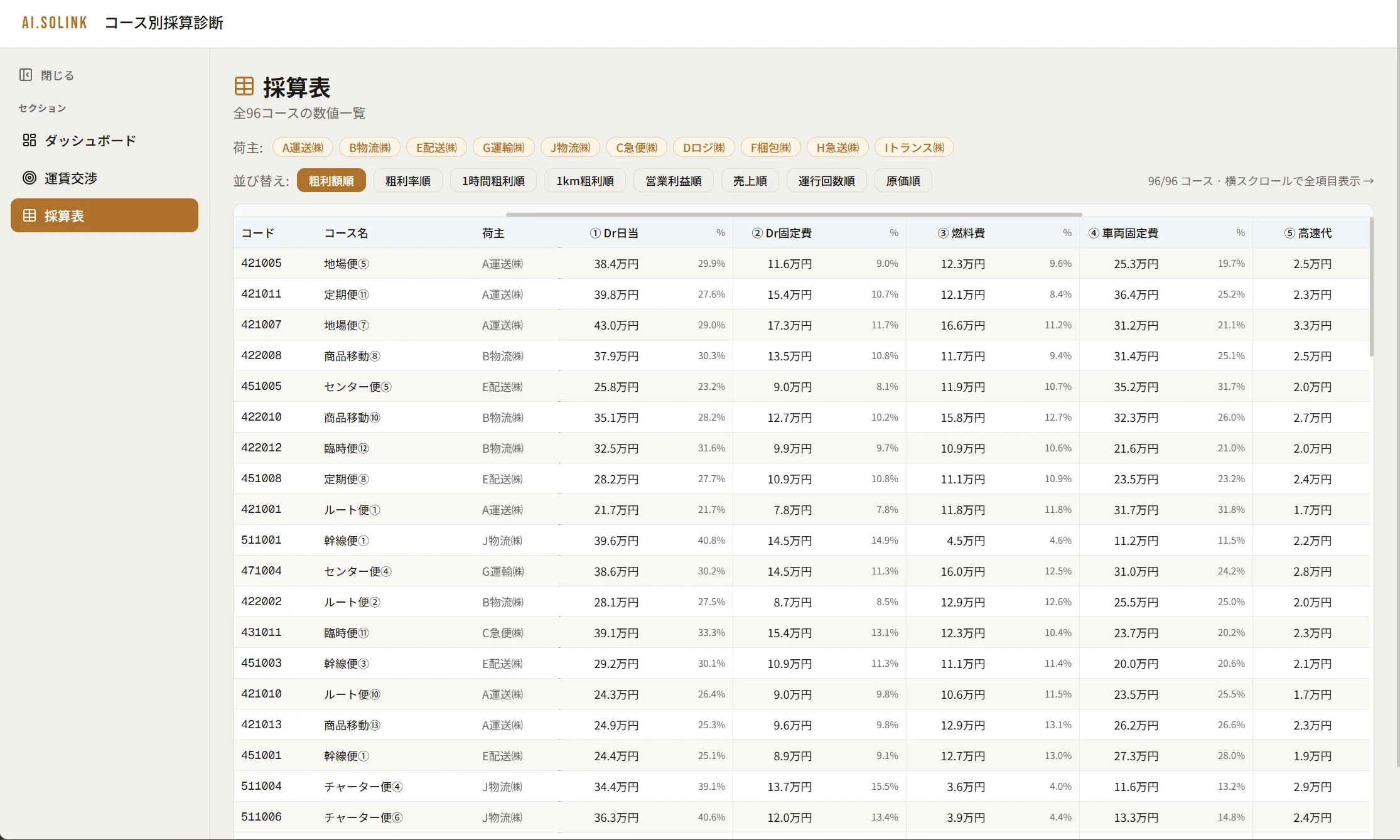Click course name センター便⑤
Image resolution: width=1400 pixels, height=840 pixels.
pyautogui.click(x=358, y=387)
